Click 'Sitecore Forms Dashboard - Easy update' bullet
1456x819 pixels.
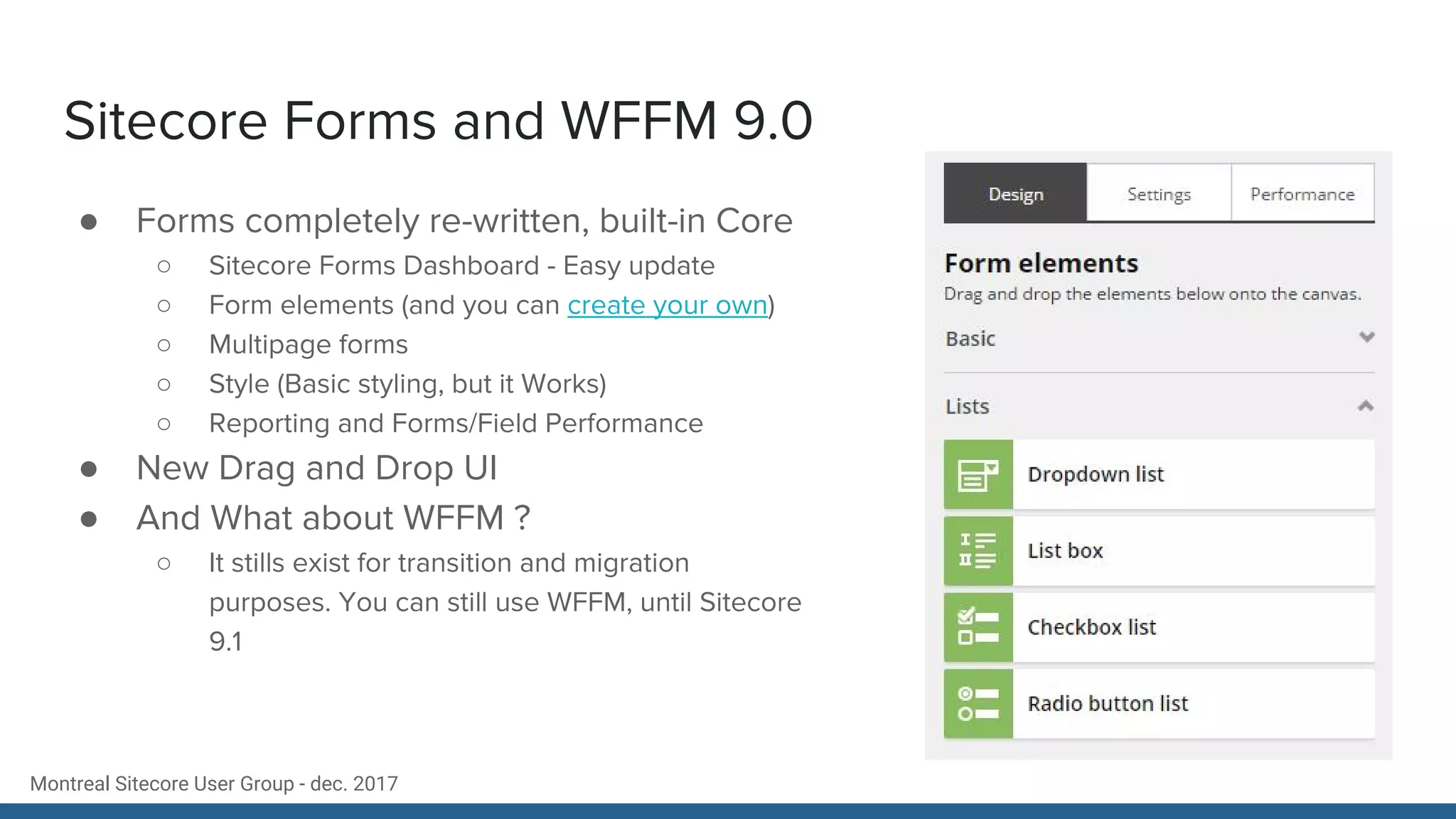(x=461, y=265)
